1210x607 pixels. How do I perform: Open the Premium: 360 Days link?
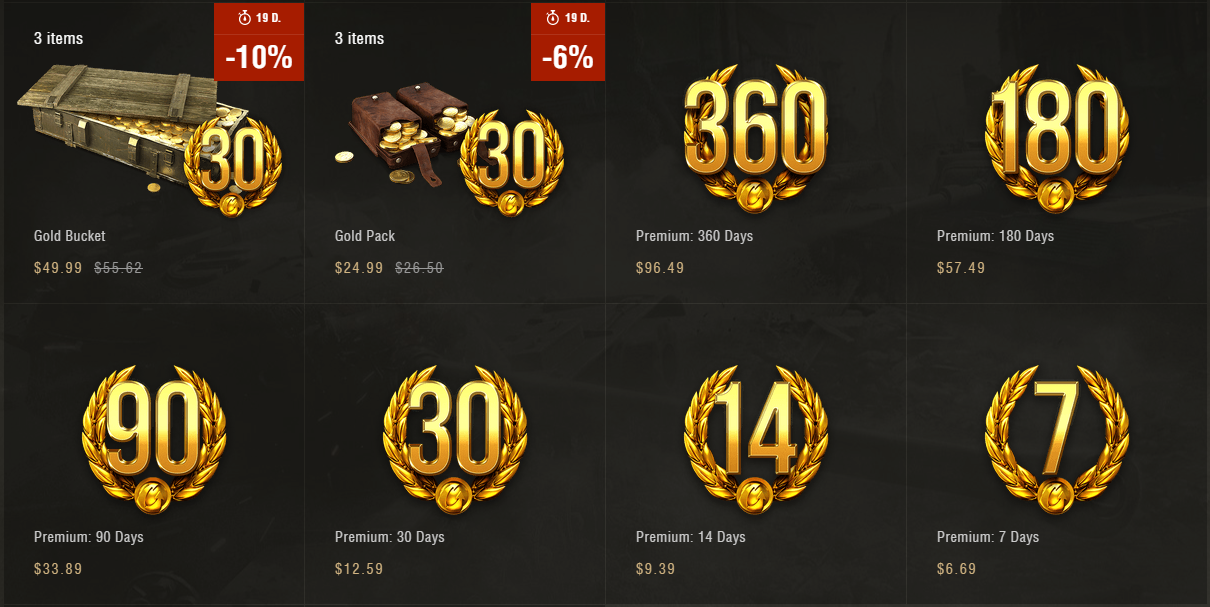click(x=694, y=236)
